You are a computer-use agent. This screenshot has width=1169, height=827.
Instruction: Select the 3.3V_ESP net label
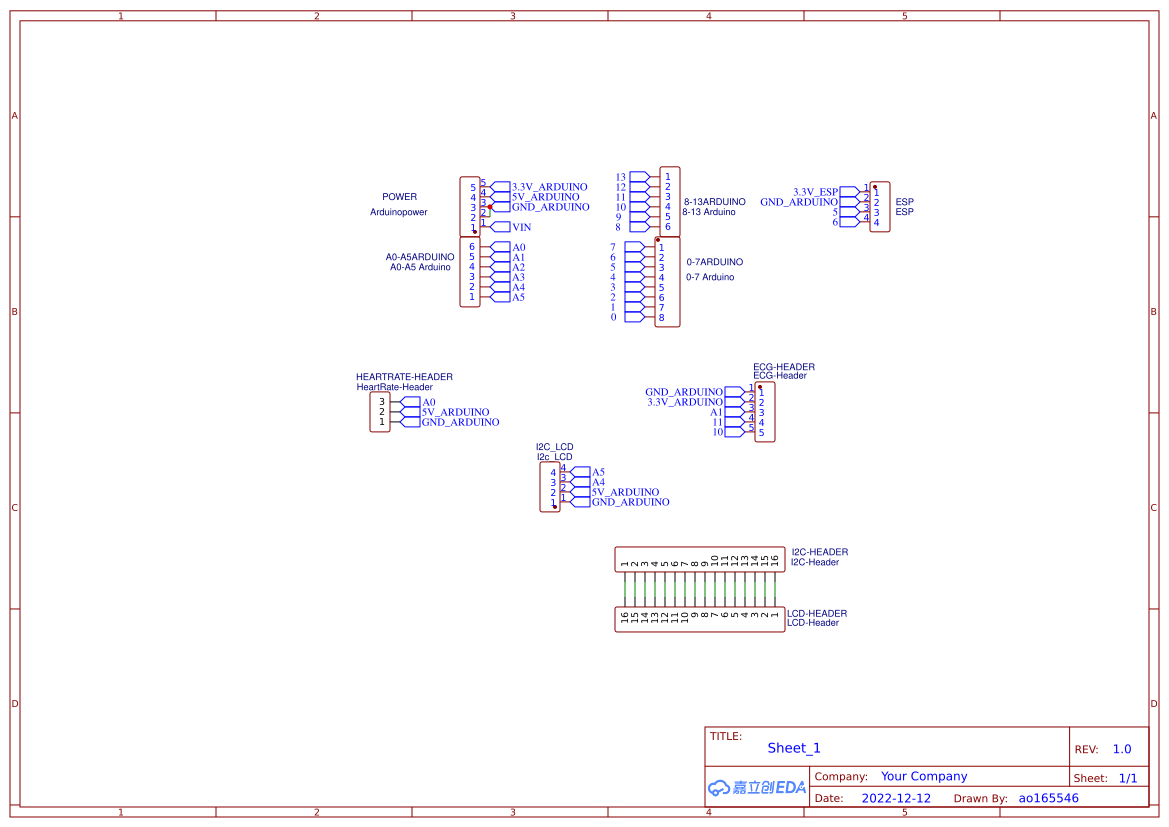pyautogui.click(x=814, y=190)
